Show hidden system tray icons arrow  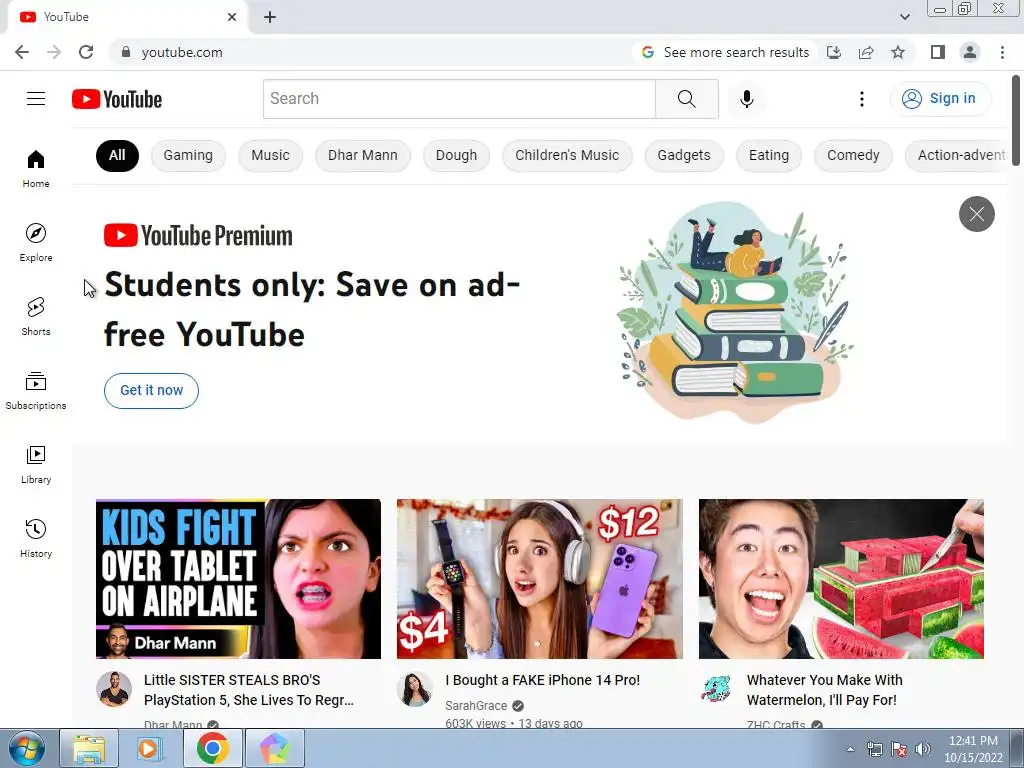pos(850,749)
